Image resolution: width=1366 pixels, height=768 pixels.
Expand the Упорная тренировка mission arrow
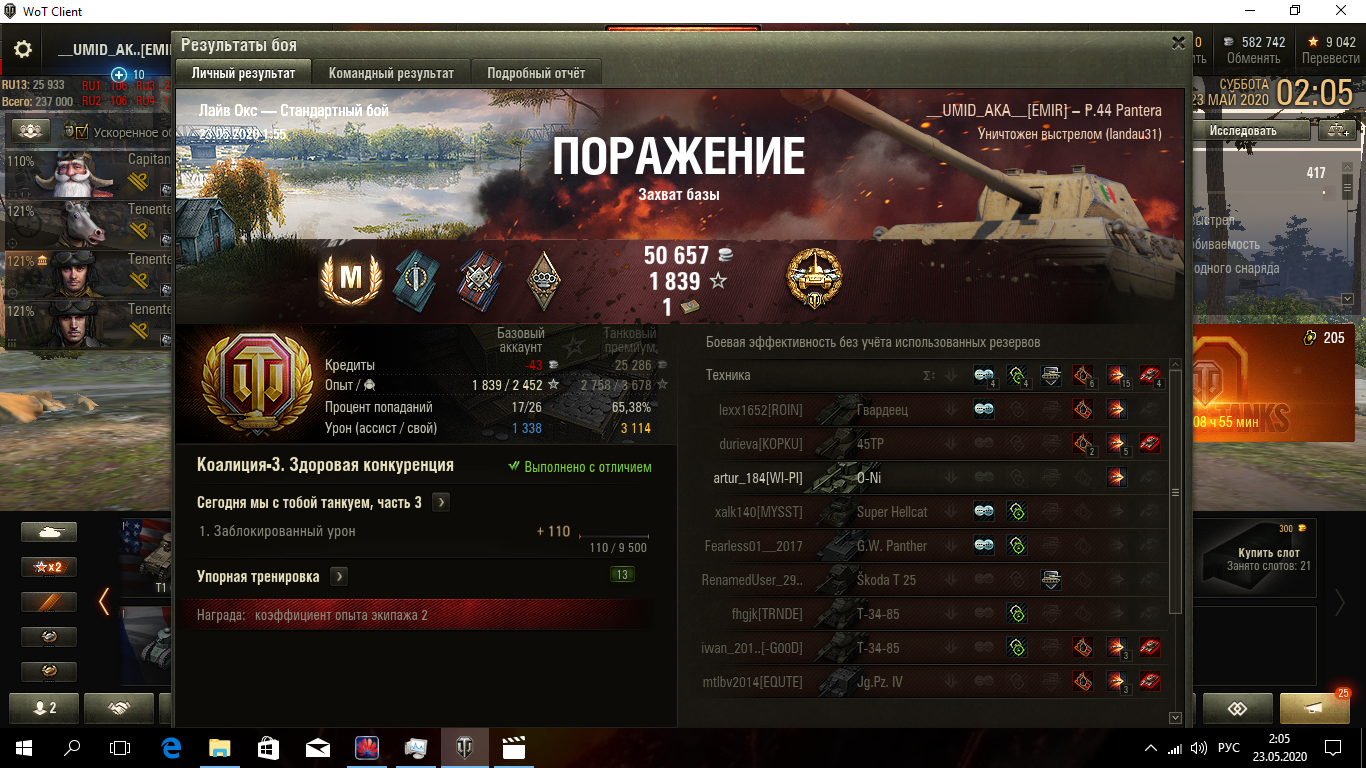(339, 577)
